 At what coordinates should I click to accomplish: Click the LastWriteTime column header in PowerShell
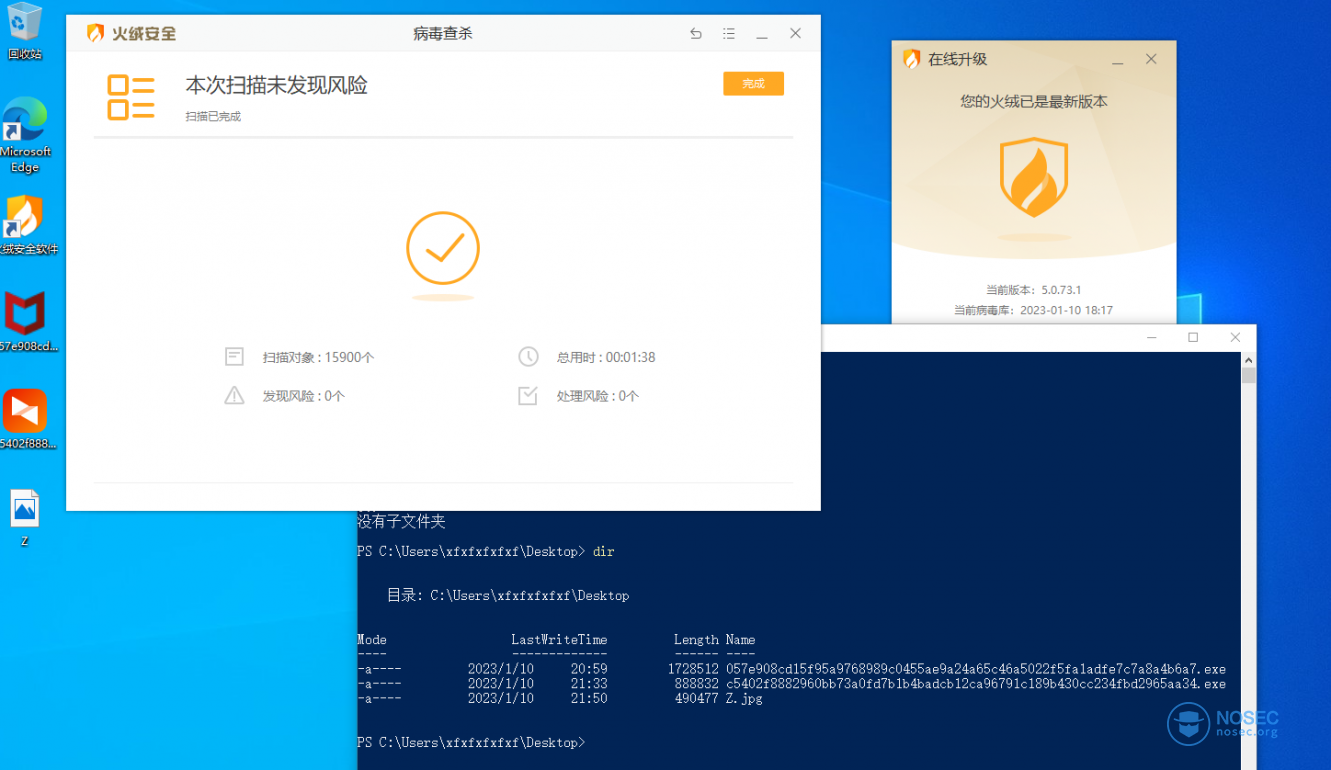(x=559, y=640)
